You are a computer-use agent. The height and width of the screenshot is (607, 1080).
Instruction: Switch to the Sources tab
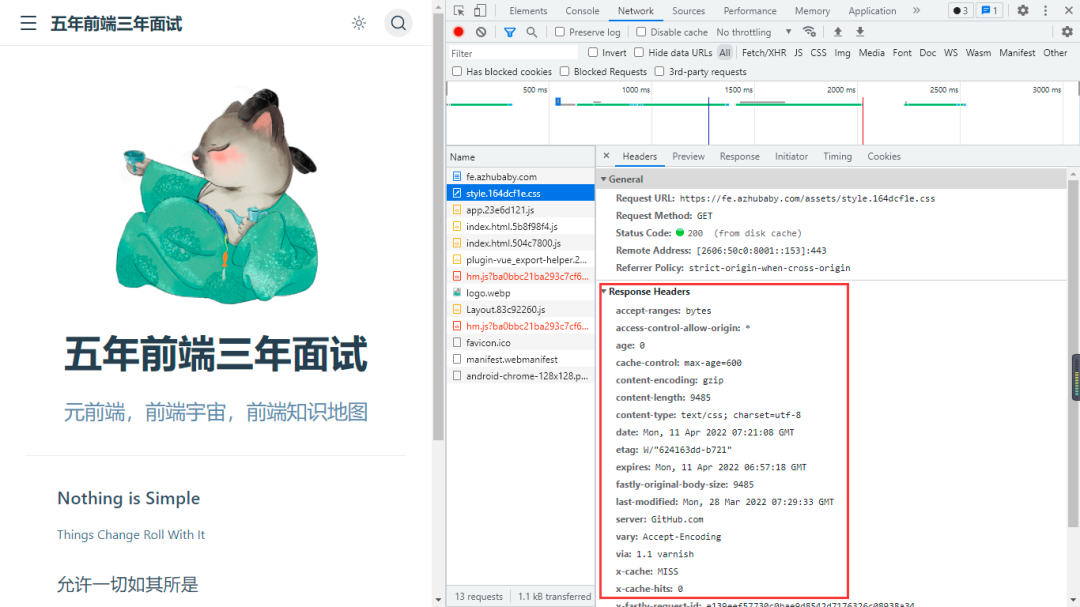pyautogui.click(x=689, y=10)
